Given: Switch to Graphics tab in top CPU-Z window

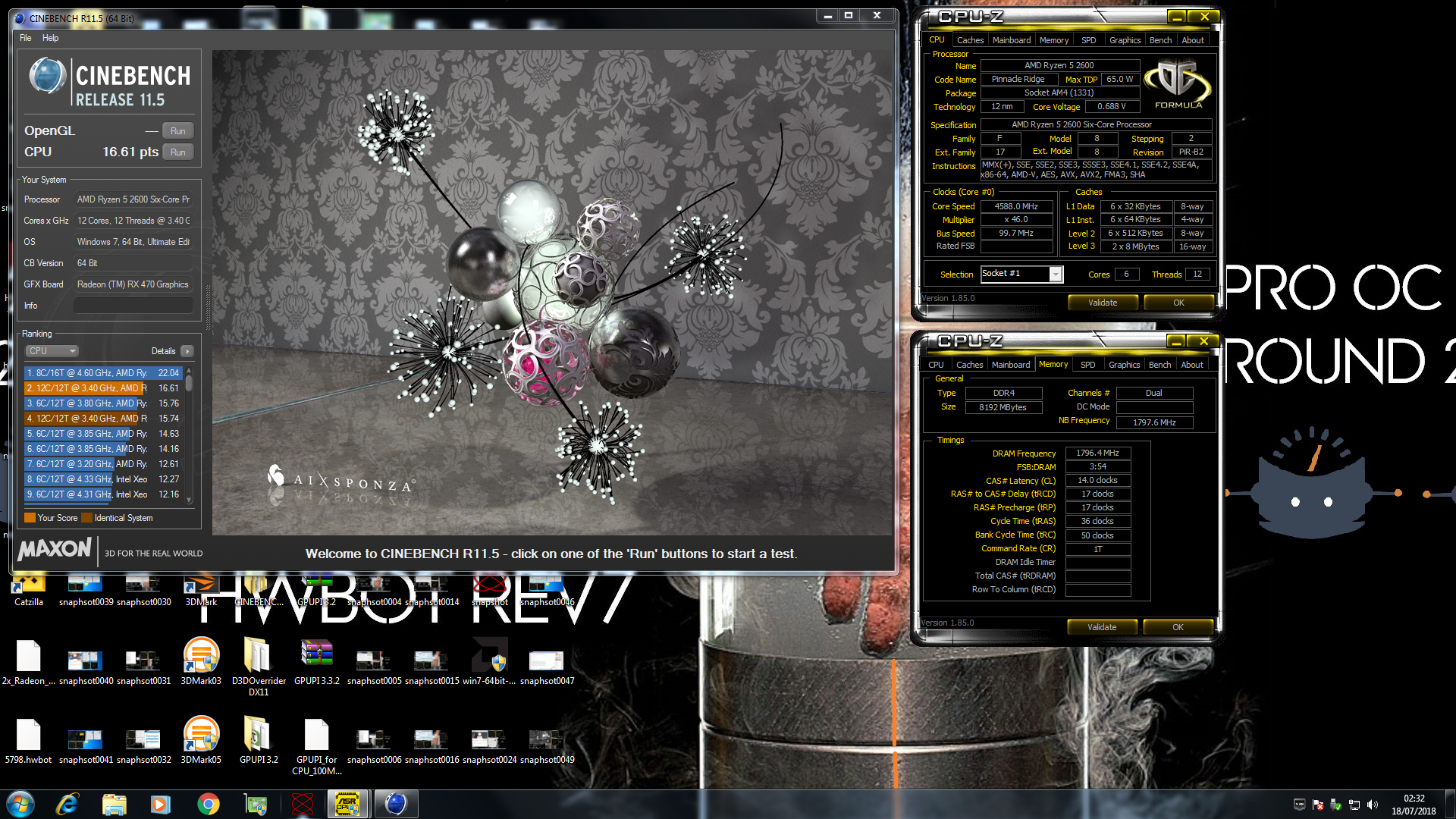Looking at the screenshot, I should [x=1125, y=40].
